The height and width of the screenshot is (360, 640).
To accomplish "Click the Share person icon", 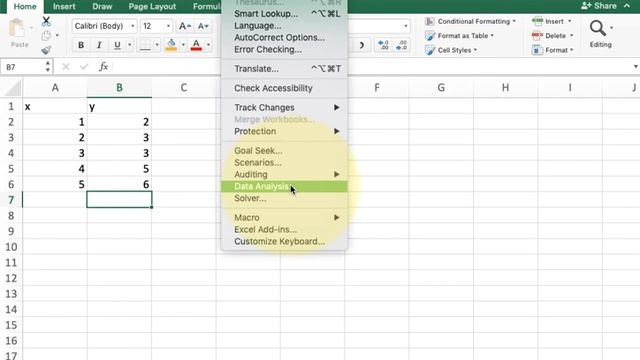I will (586, 6).
